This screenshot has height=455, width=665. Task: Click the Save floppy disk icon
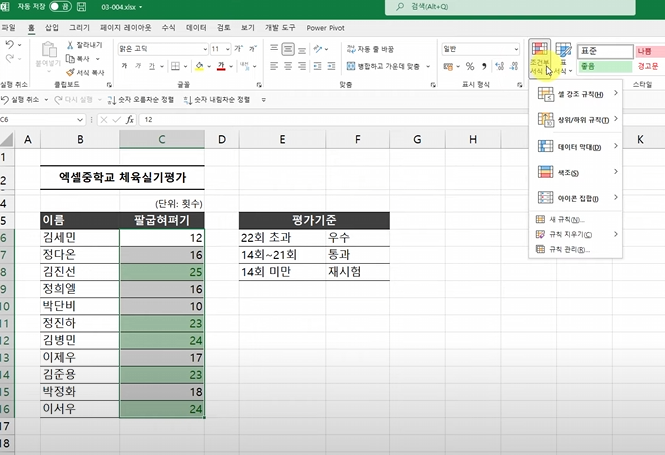click(81, 7)
